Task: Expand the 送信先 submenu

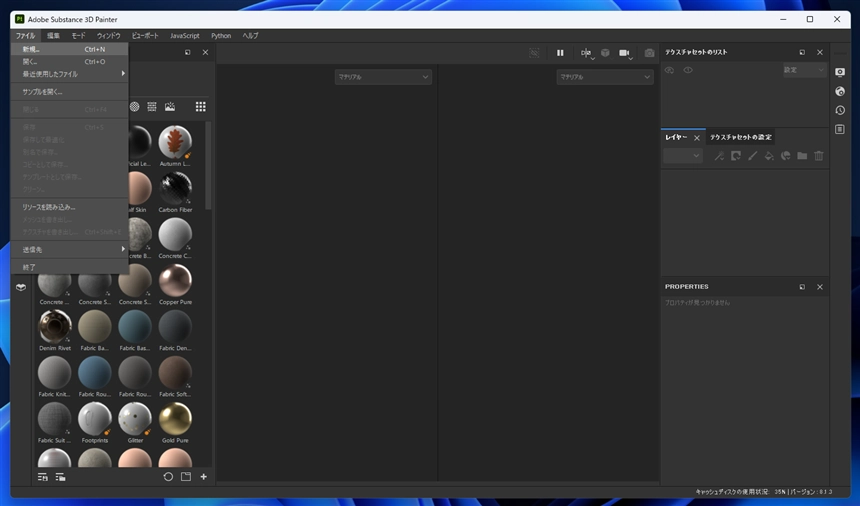Action: (x=70, y=249)
